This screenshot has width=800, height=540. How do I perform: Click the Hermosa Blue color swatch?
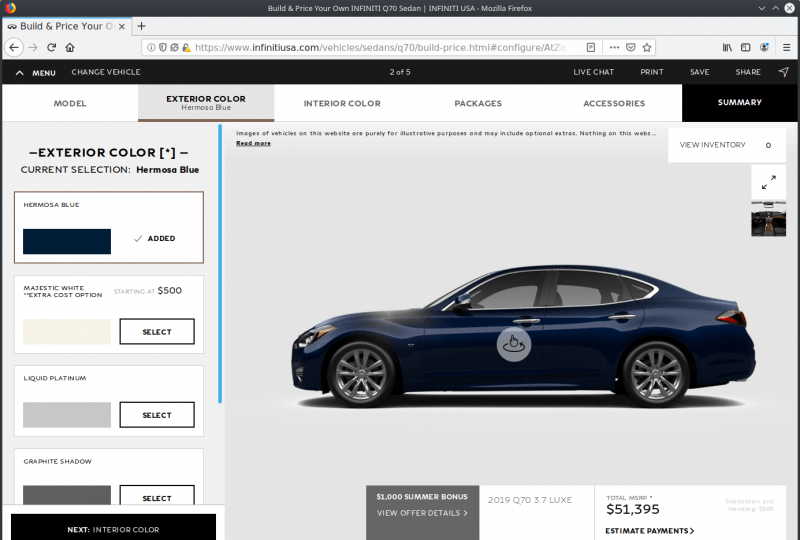click(67, 241)
